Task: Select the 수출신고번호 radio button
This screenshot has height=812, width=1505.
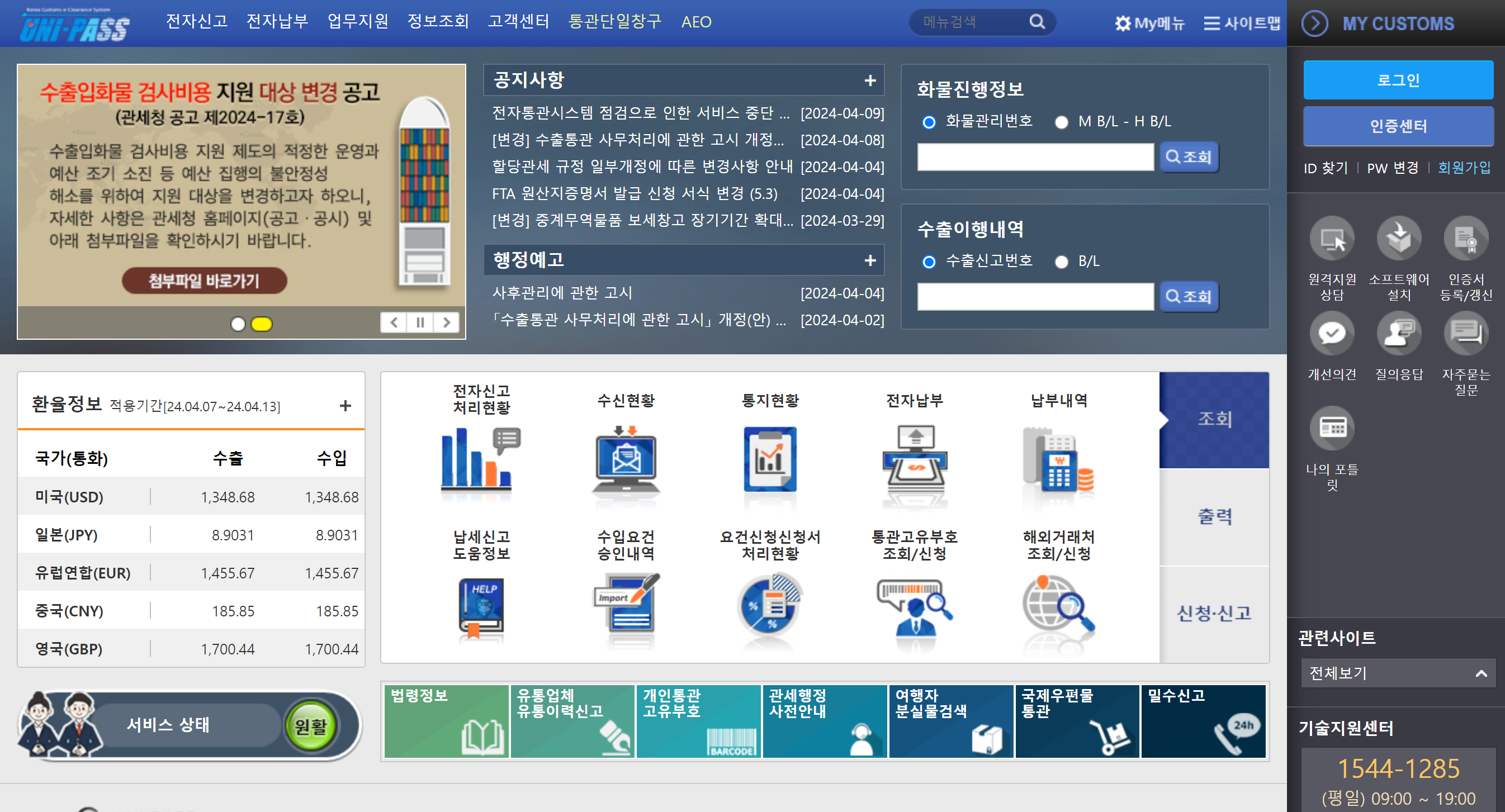Action: 929,262
